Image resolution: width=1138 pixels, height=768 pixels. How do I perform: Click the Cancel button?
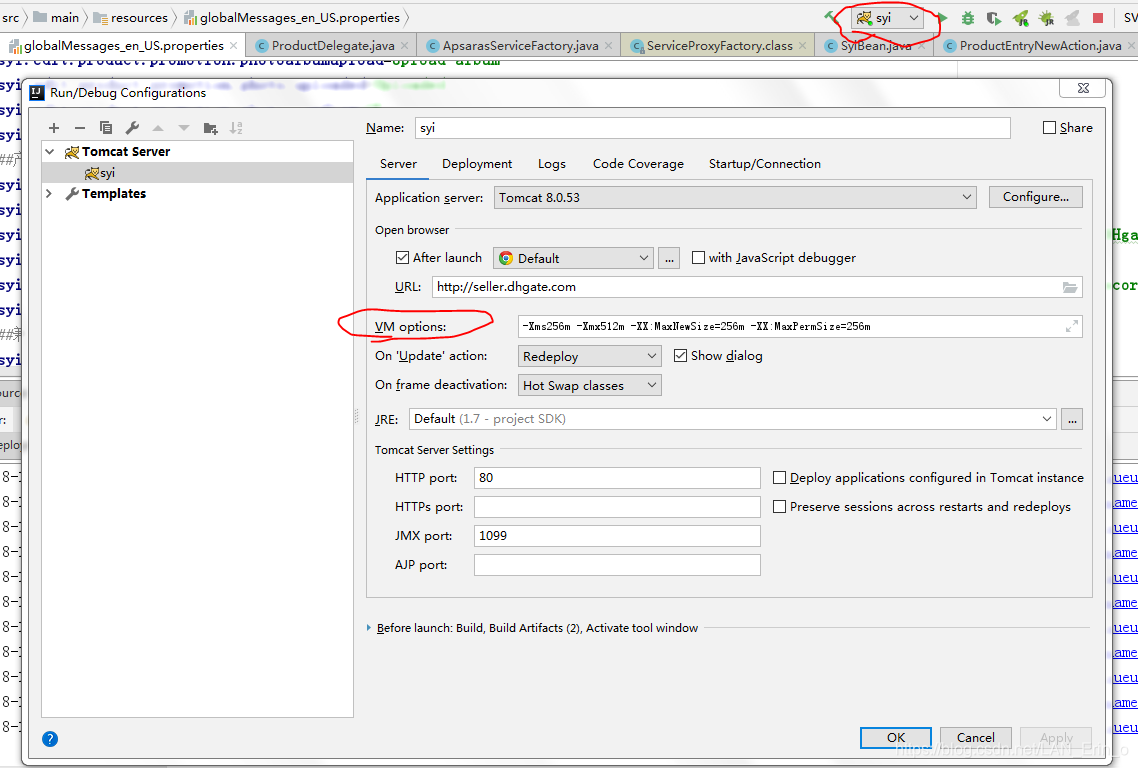[x=975, y=738]
